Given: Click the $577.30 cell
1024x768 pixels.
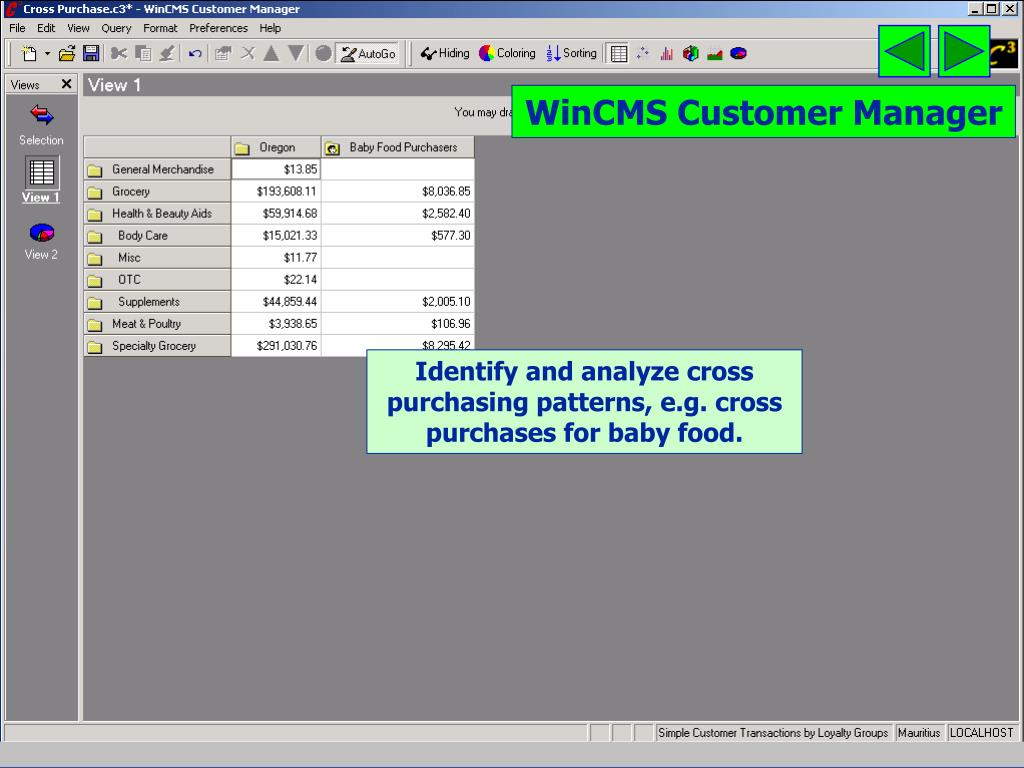Looking at the screenshot, I should [x=398, y=236].
